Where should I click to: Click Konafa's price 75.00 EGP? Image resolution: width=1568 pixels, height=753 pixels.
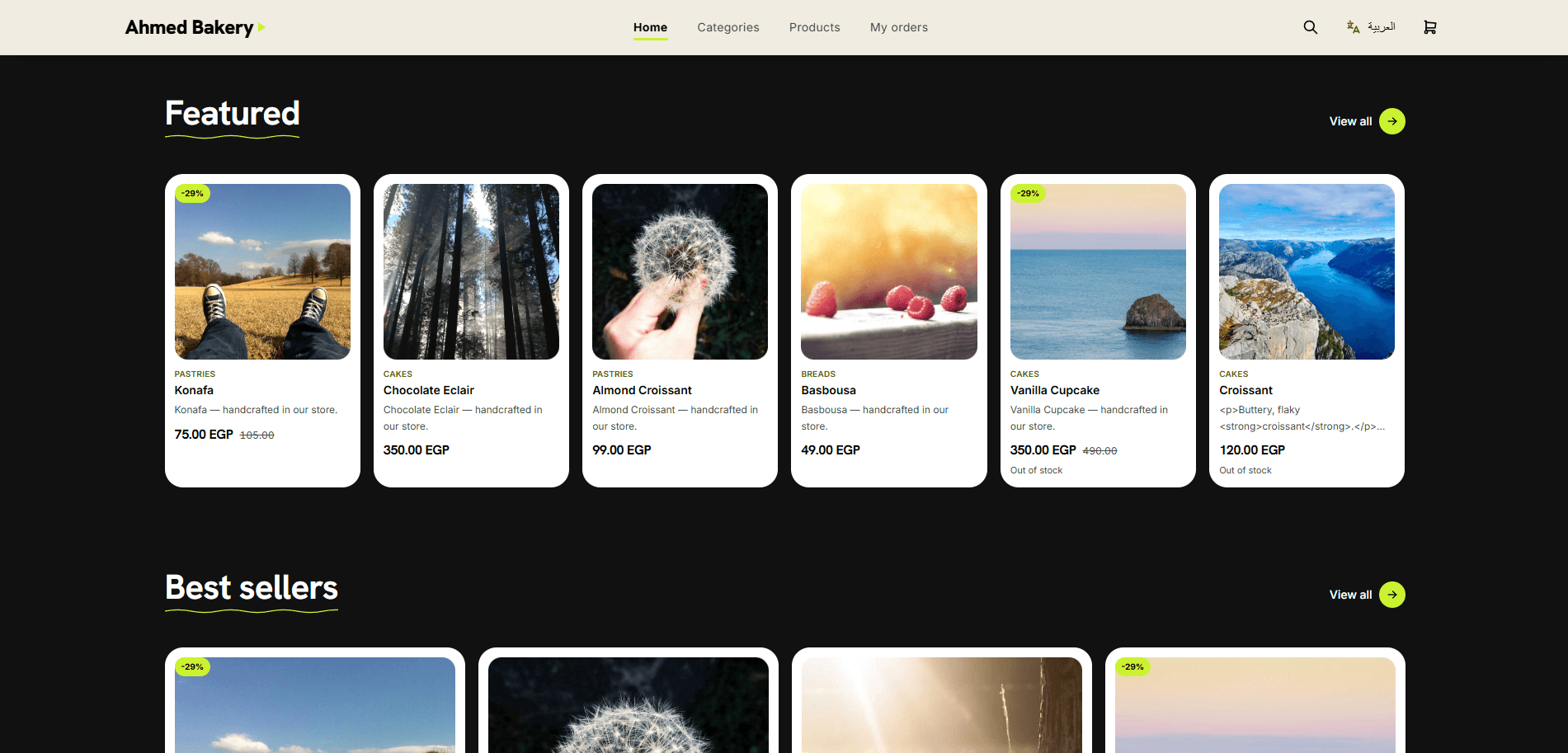click(204, 435)
